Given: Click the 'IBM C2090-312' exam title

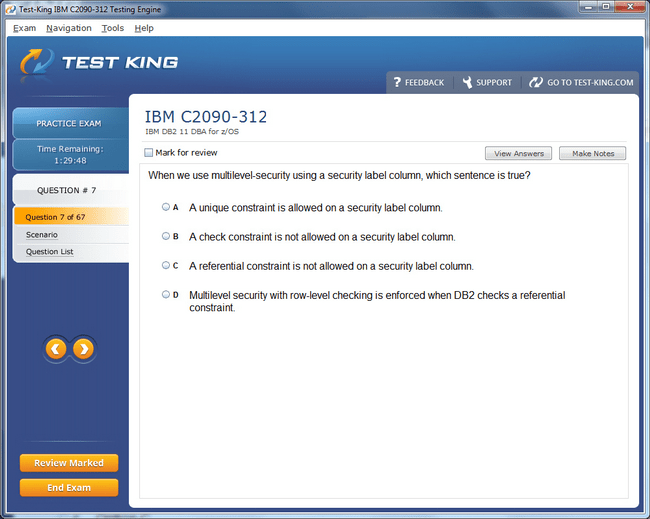Looking at the screenshot, I should coord(206,117).
